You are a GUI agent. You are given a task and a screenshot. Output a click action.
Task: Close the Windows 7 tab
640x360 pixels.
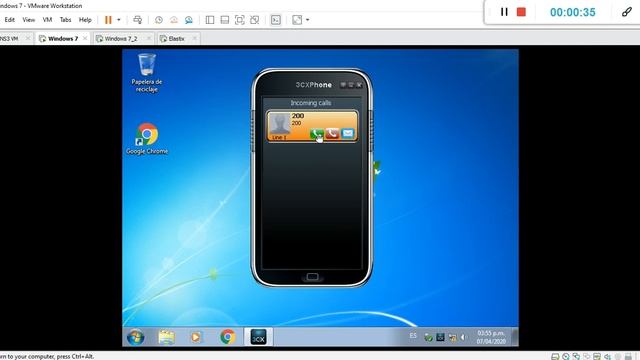tap(85, 38)
